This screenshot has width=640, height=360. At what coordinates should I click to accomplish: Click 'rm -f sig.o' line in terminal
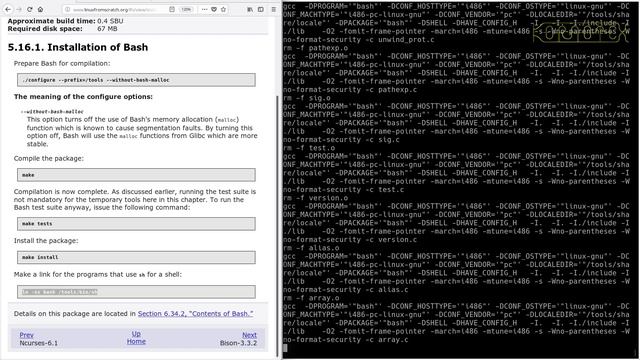pos(307,98)
